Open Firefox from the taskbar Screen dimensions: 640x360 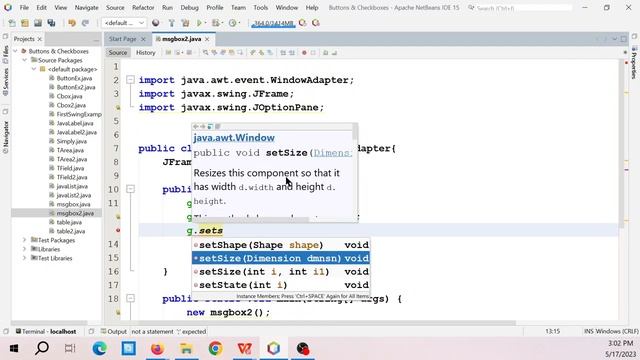pos(157,348)
